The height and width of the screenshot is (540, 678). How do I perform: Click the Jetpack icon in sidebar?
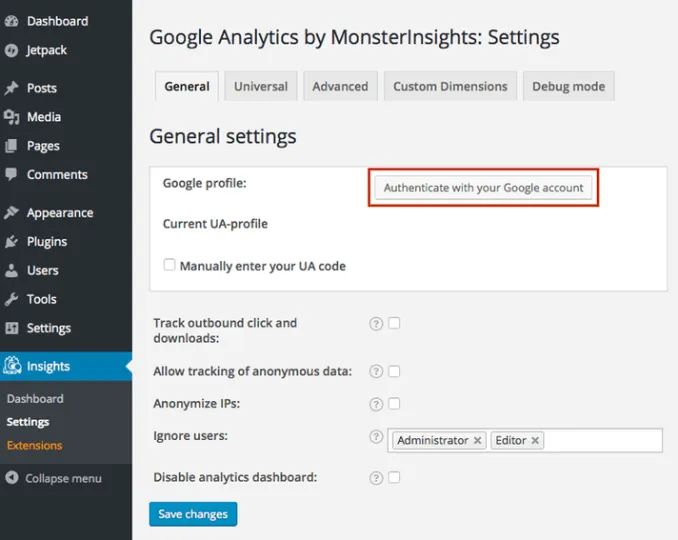[12, 50]
